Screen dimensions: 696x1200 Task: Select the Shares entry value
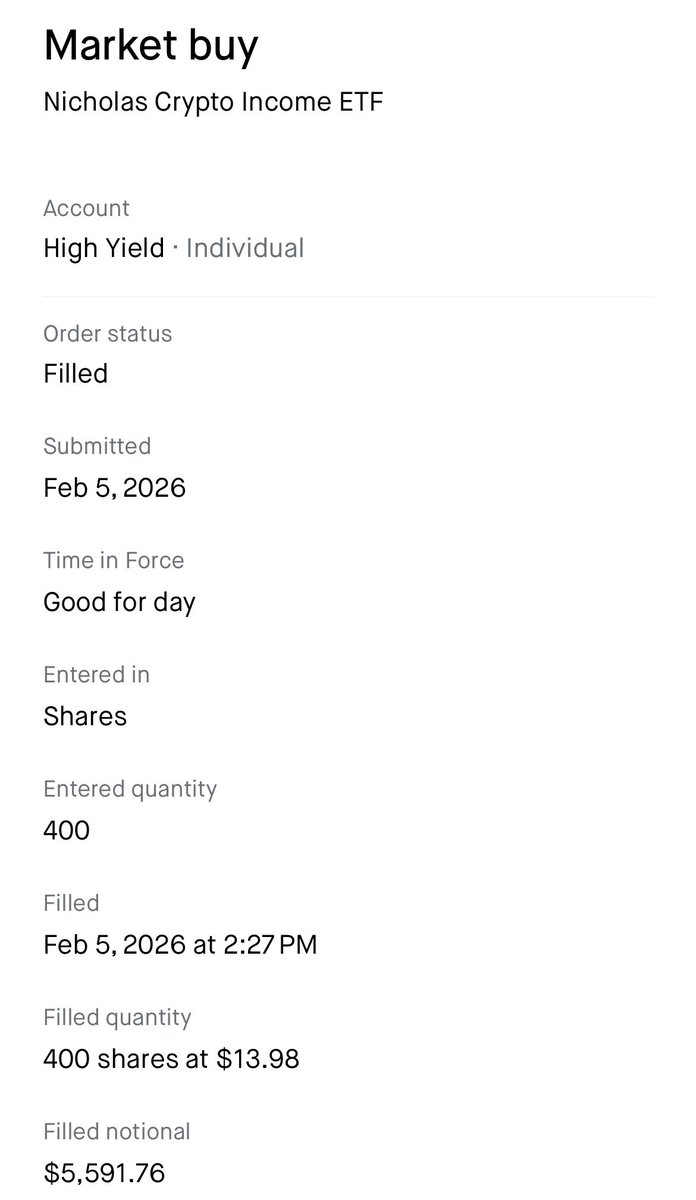85,716
